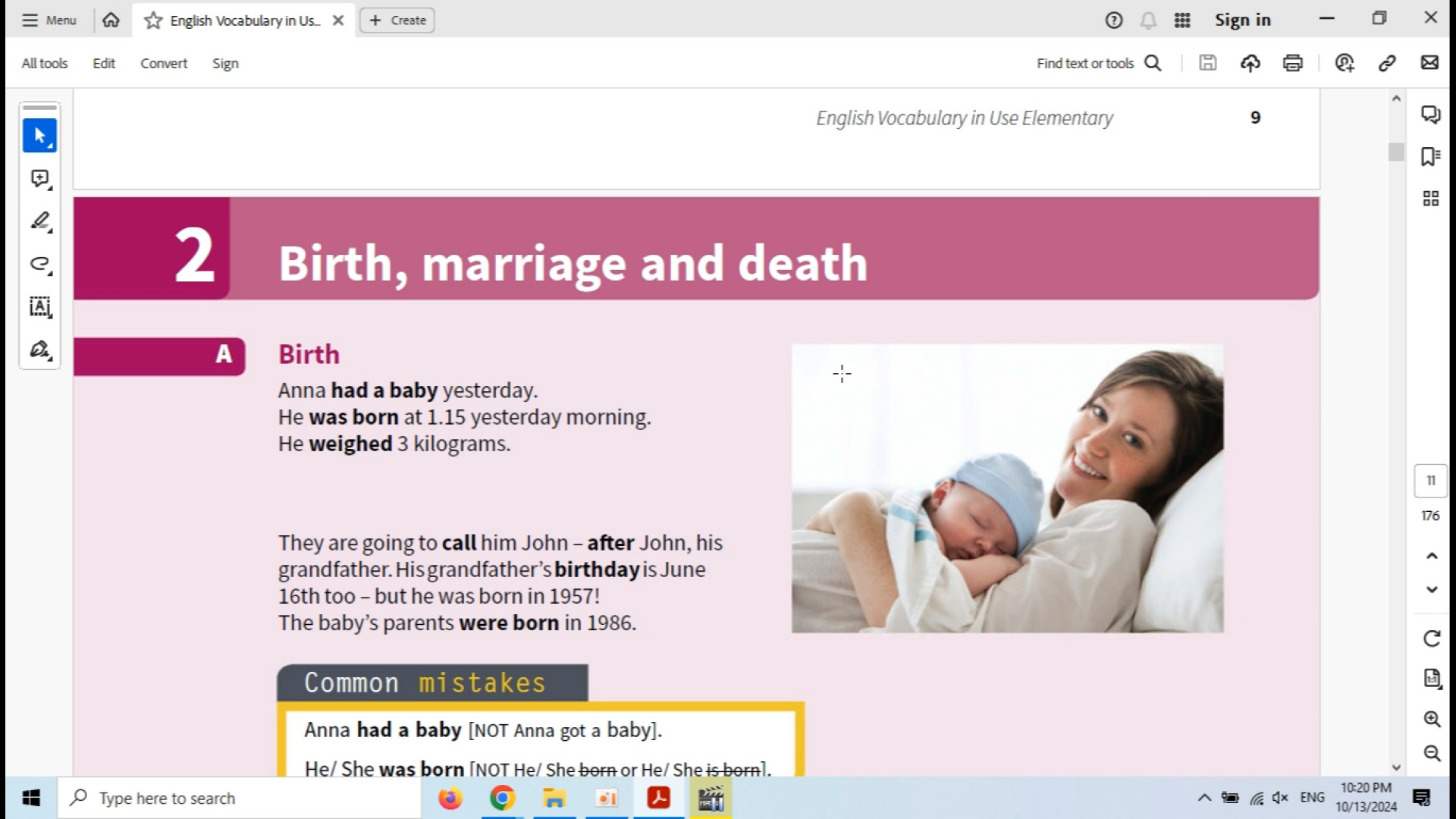Go to previous page chevron
The image size is (1456, 819).
pos(1431,556)
